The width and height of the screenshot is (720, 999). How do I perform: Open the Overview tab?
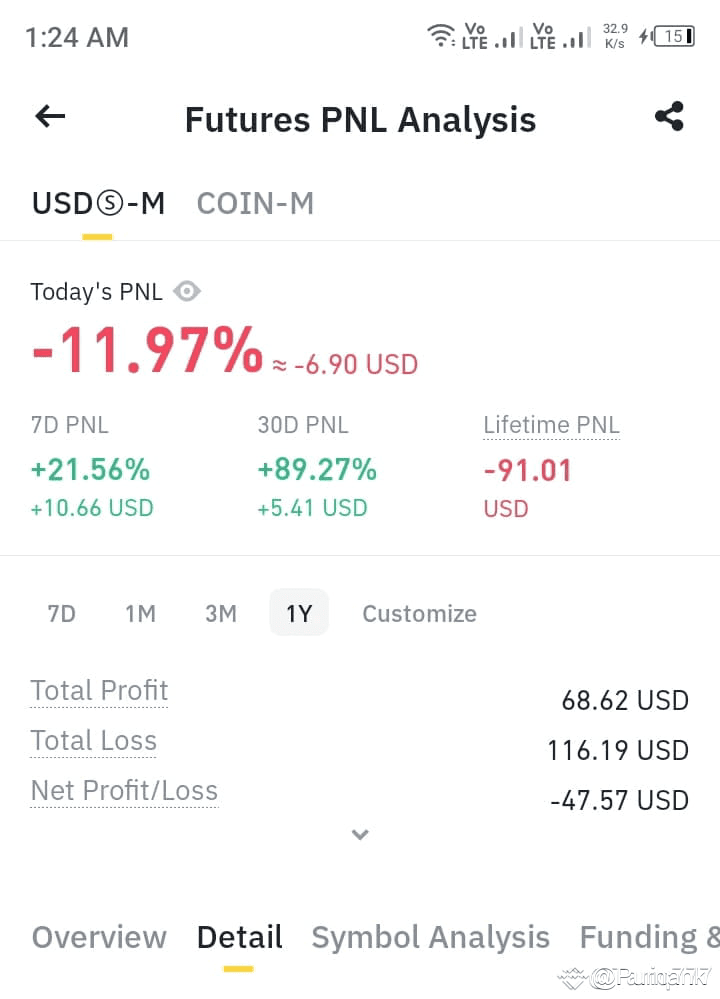[99, 937]
